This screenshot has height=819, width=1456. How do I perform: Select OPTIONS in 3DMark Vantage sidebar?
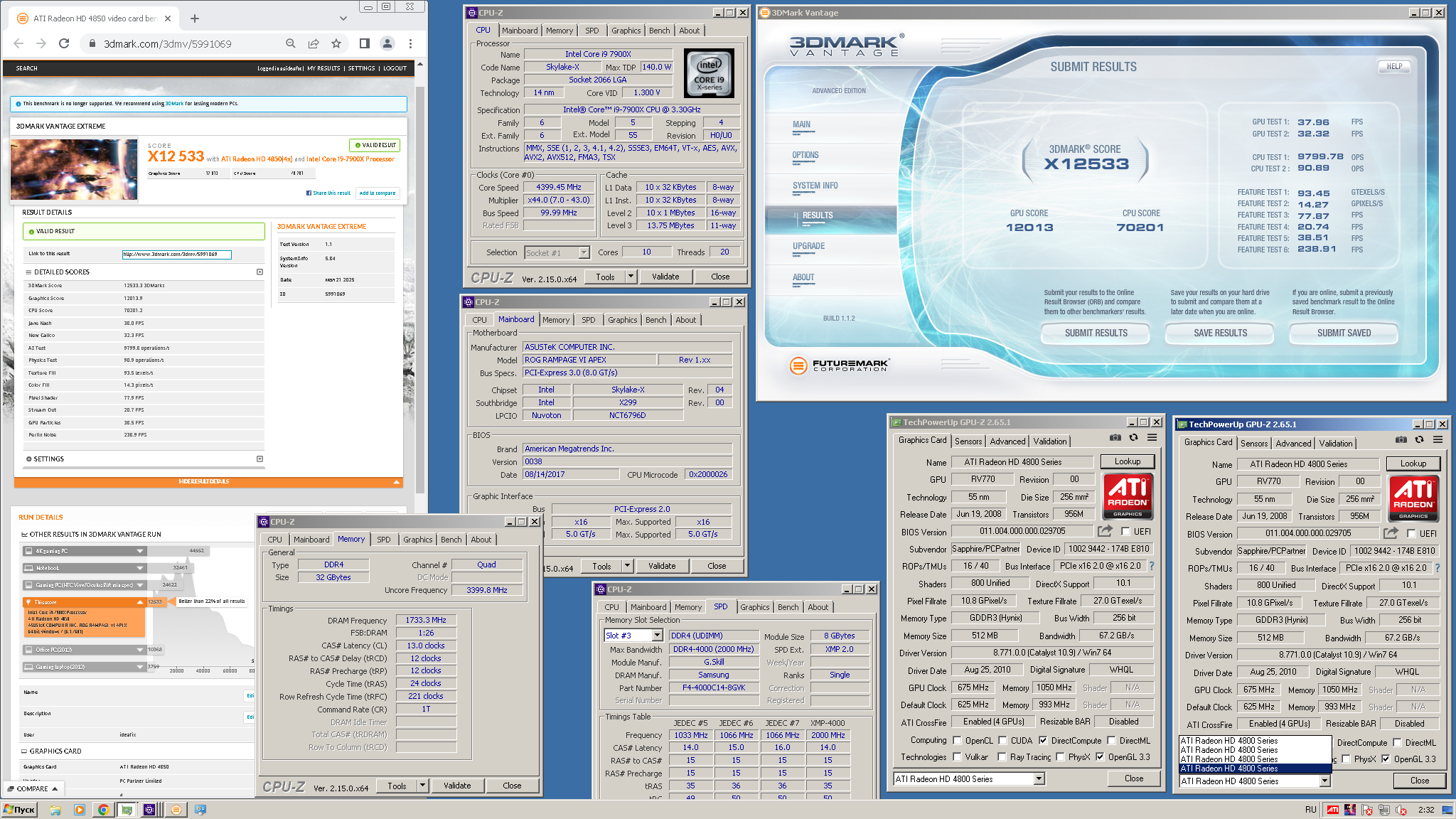[805, 155]
